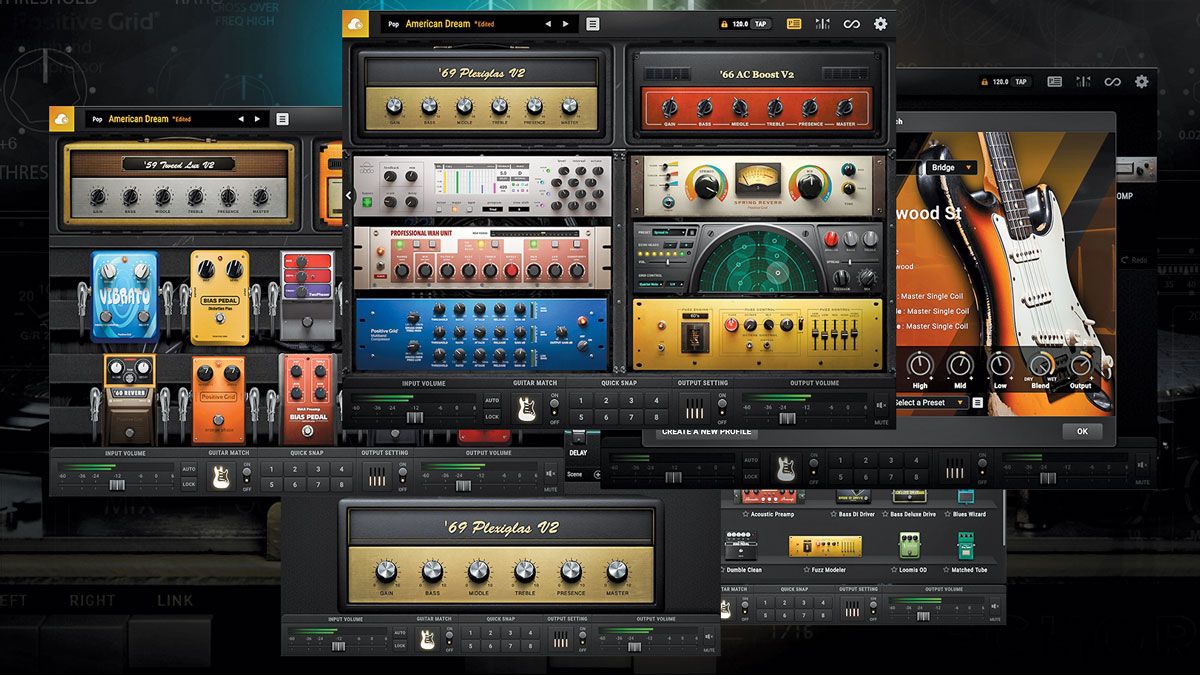Screen dimensions: 1200x675
Task: Select the Loomis OD pedal
Action: (909, 546)
